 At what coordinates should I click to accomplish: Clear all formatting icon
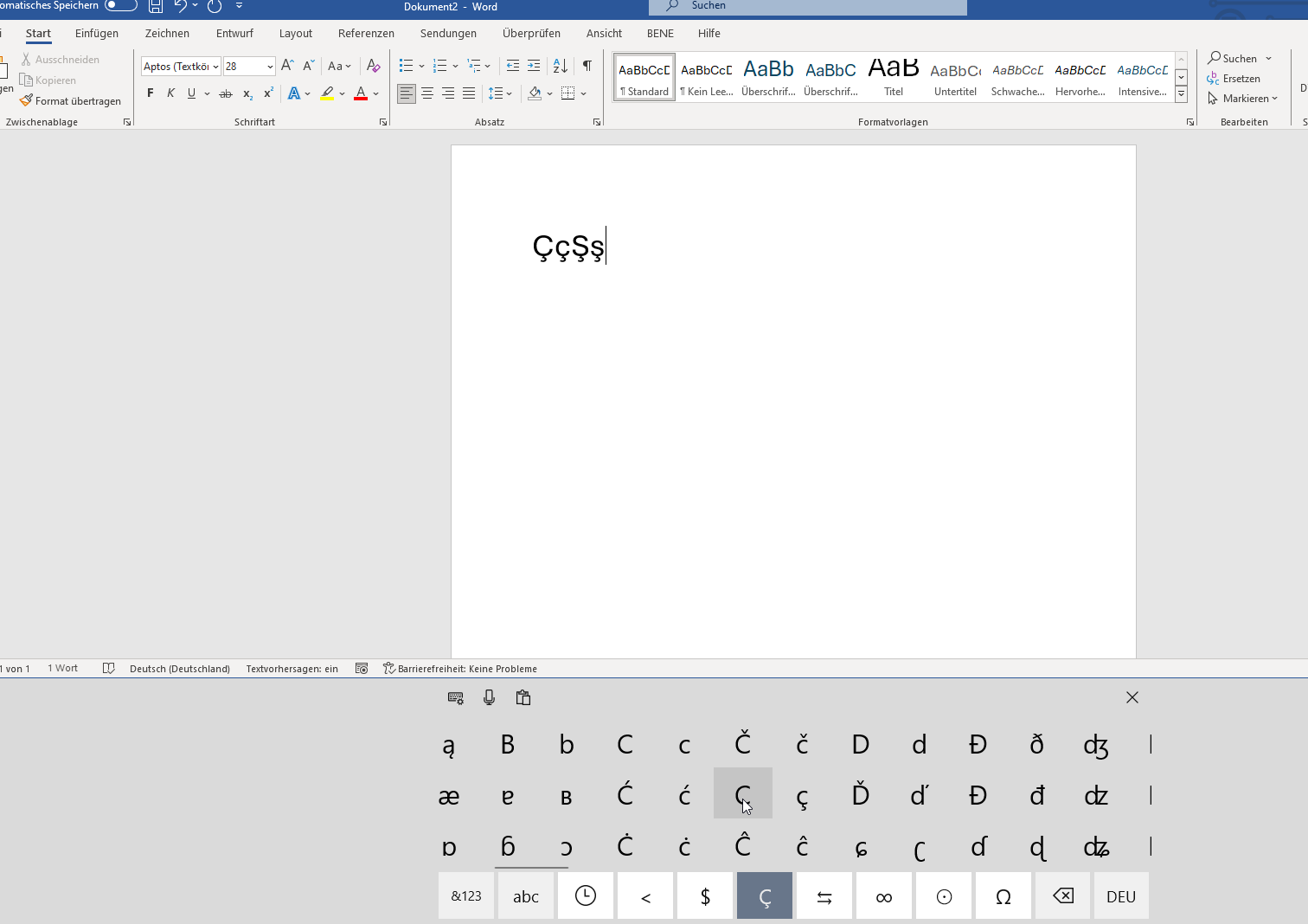click(x=373, y=66)
